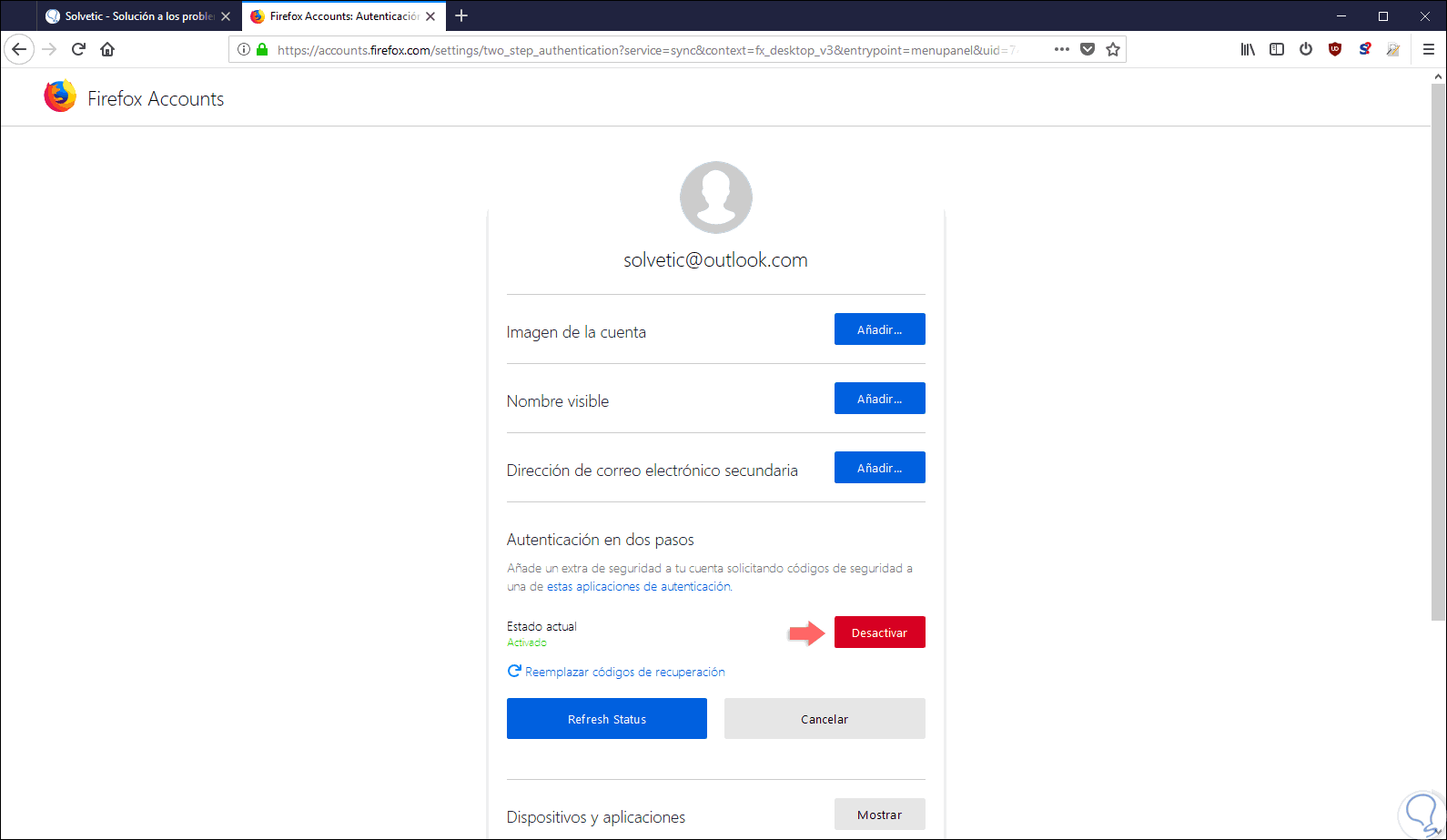1447x840 pixels.
Task: Open the Firefox hamburger menu
Action: pyautogui.click(x=1428, y=49)
